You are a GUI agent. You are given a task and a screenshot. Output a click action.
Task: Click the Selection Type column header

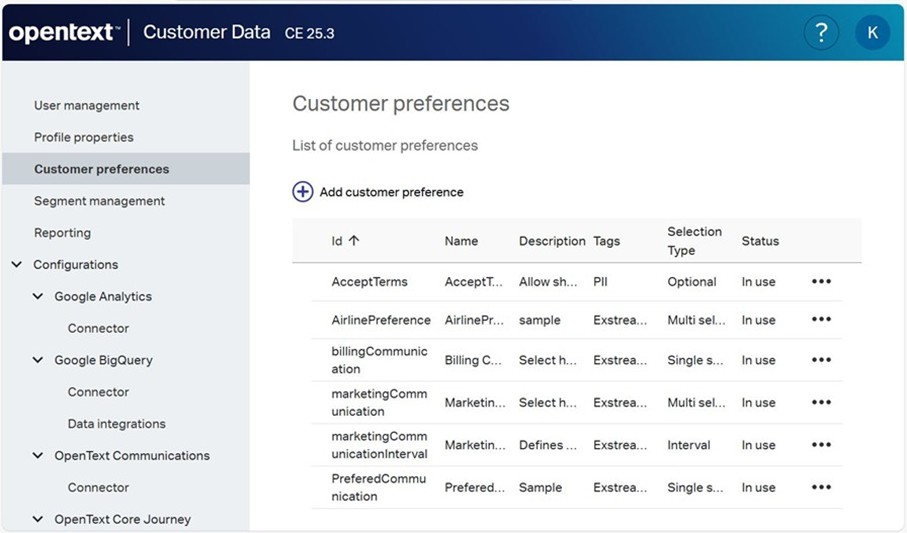(694, 241)
